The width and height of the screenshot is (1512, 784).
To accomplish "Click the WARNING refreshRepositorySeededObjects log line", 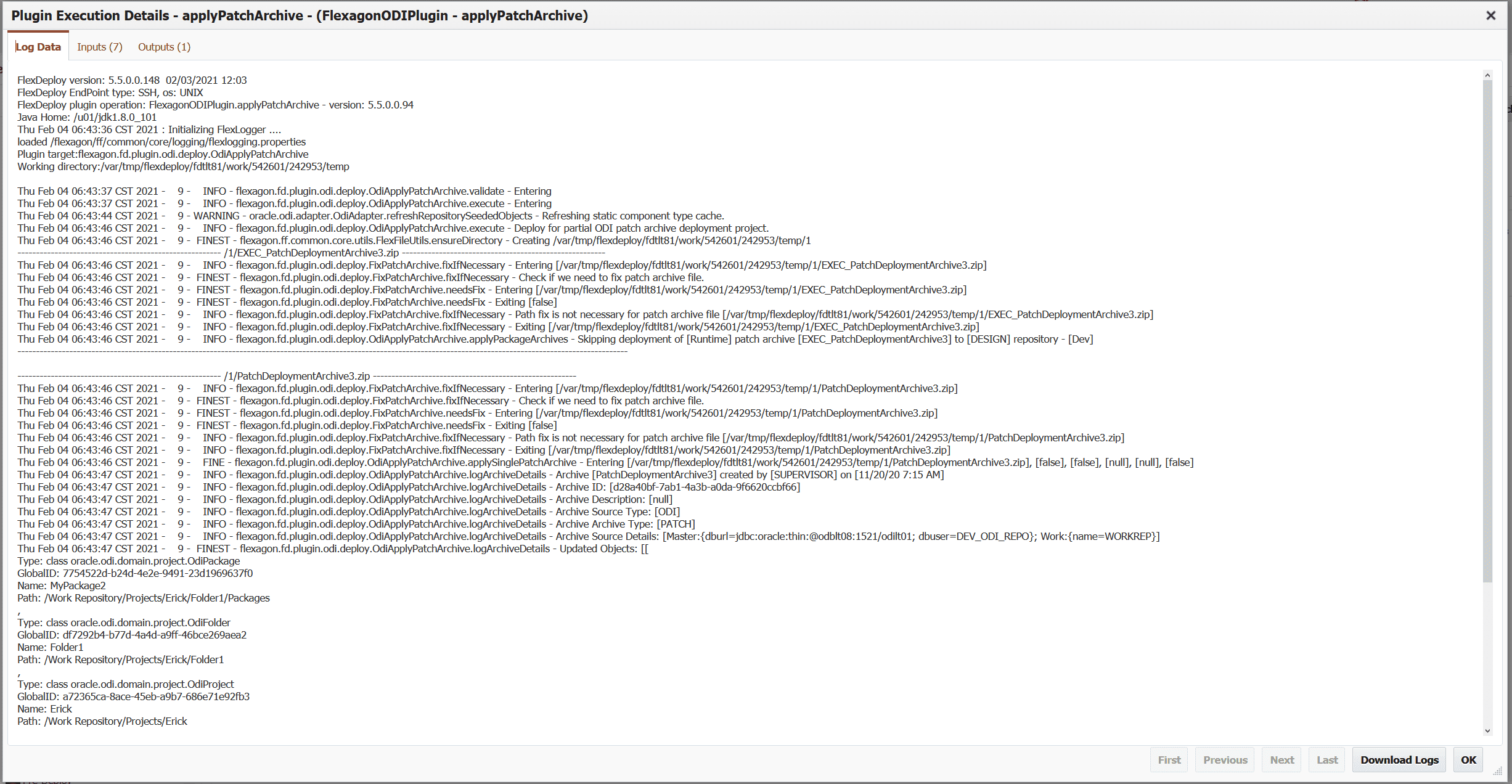I will [x=370, y=216].
